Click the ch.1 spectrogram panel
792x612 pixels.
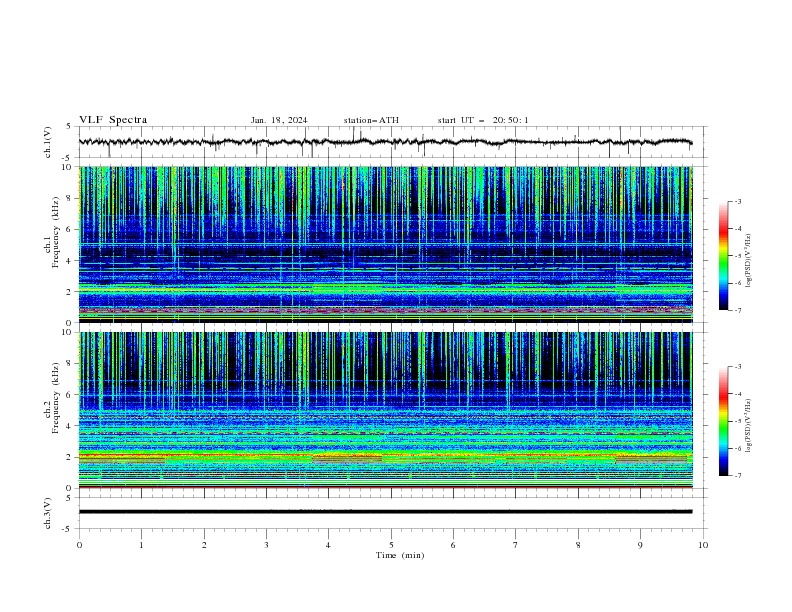coord(386,244)
